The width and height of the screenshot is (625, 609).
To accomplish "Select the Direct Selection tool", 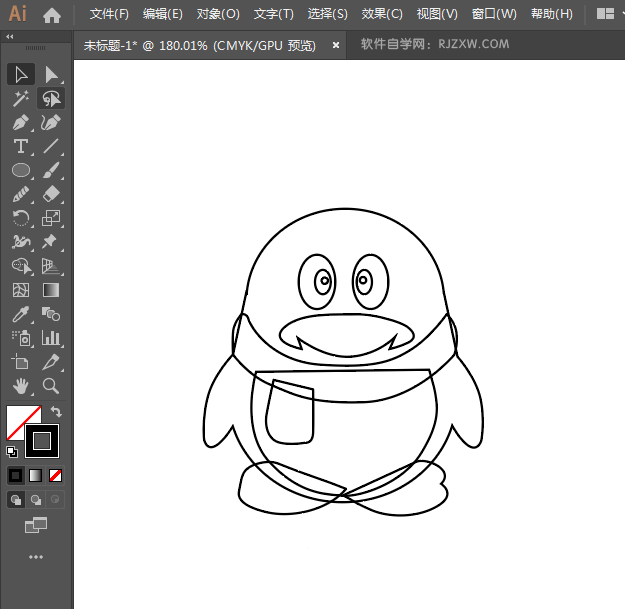I will coord(51,74).
